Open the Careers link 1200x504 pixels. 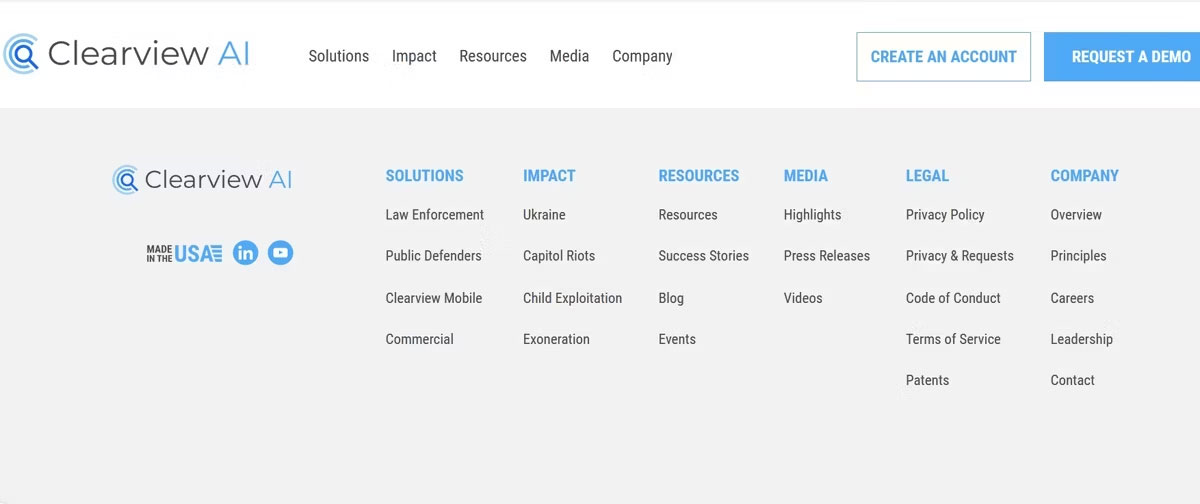1072,298
